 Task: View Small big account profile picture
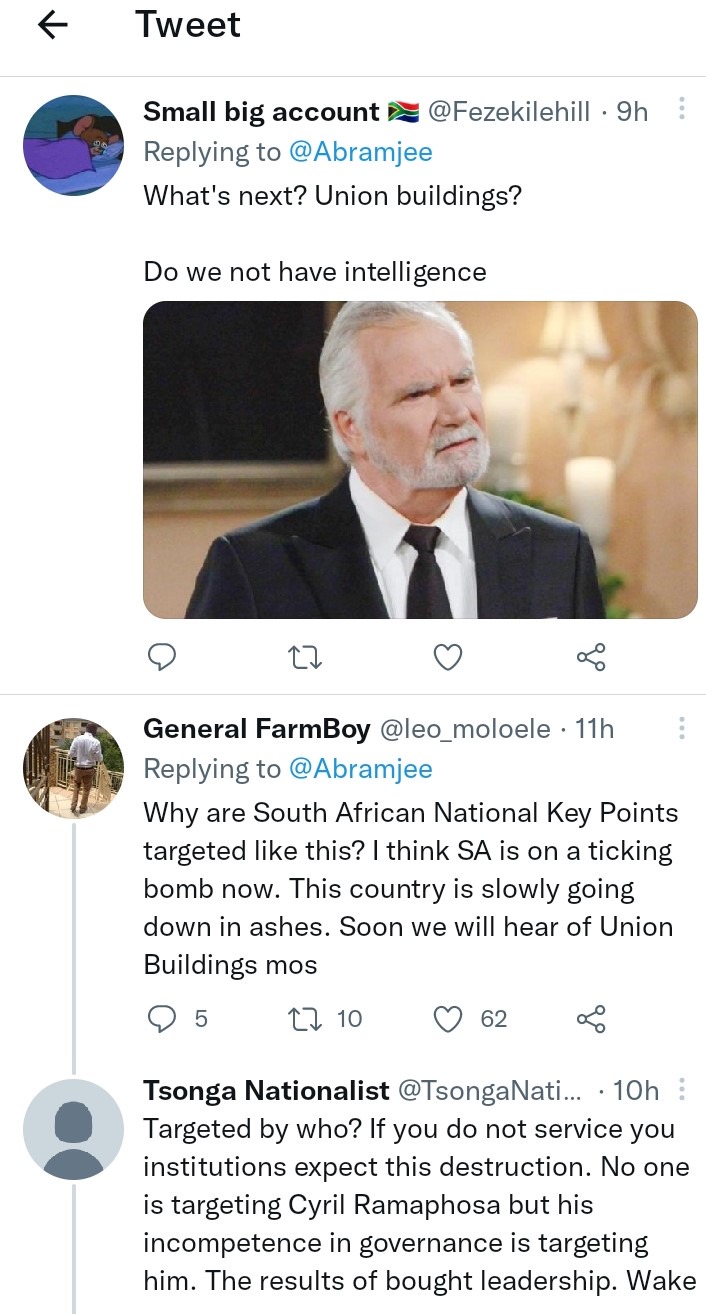[73, 145]
